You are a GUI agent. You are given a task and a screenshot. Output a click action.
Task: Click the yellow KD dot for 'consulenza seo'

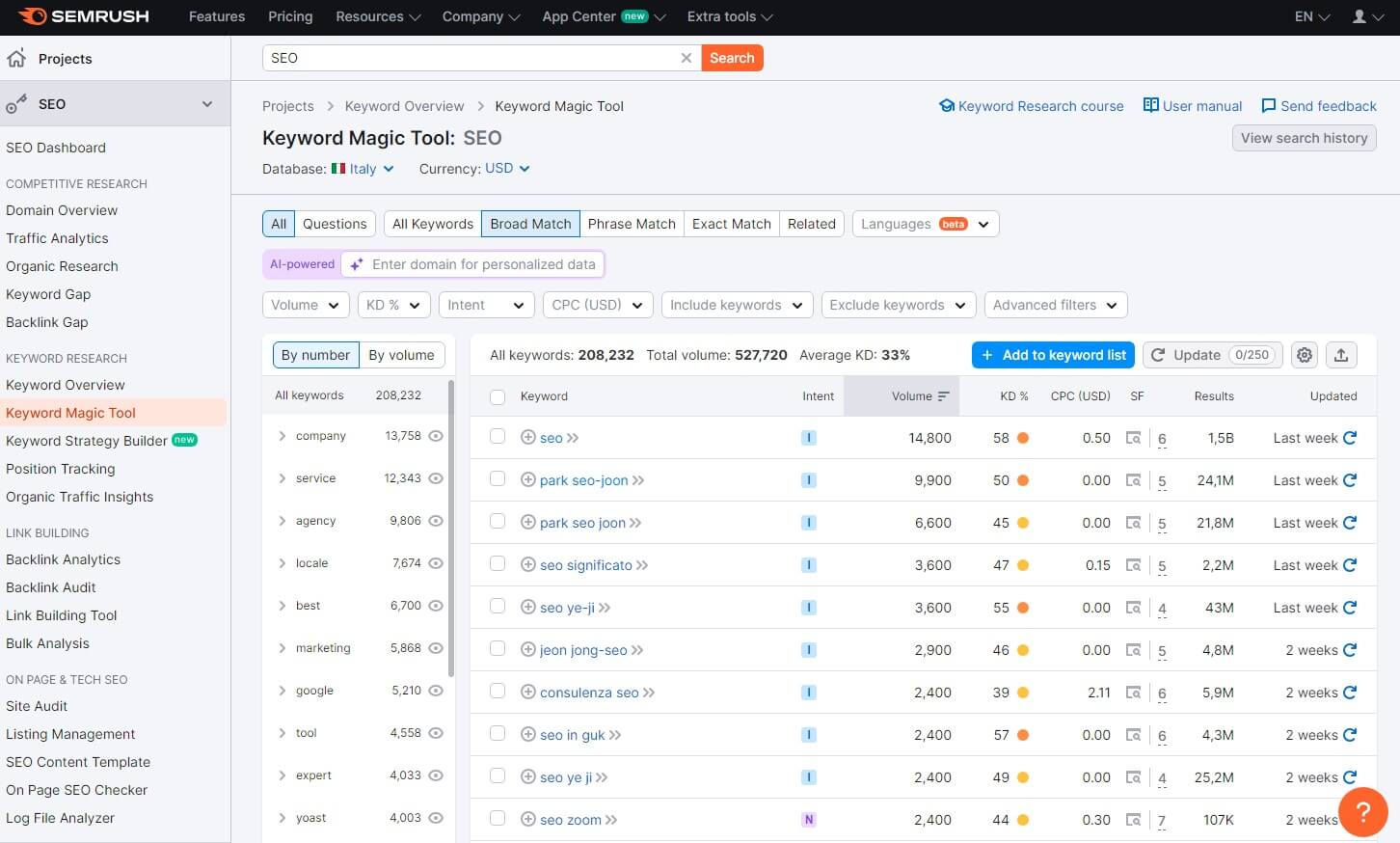click(x=1023, y=693)
